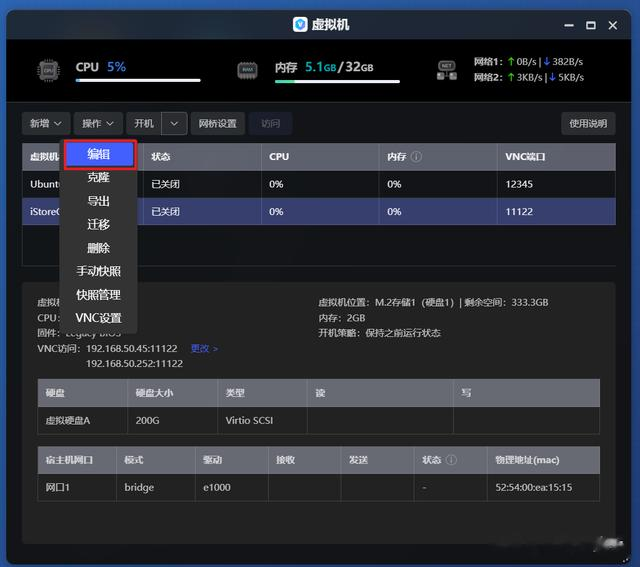The image size is (640, 567).
Task: Click the virtual machine app logo icon
Action: [300, 24]
